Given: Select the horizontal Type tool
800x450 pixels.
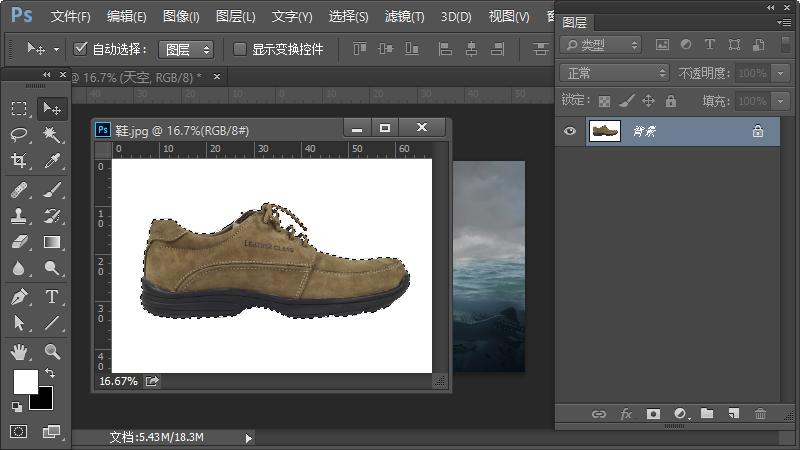Looking at the screenshot, I should coord(52,297).
